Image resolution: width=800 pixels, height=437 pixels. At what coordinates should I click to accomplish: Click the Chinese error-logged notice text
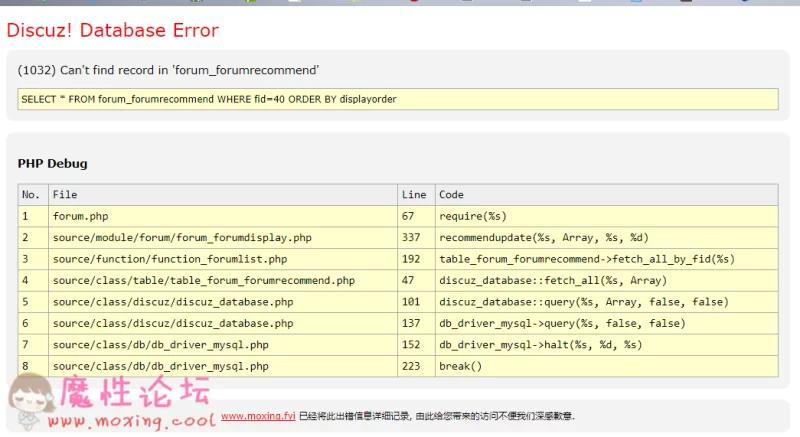tap(437, 416)
